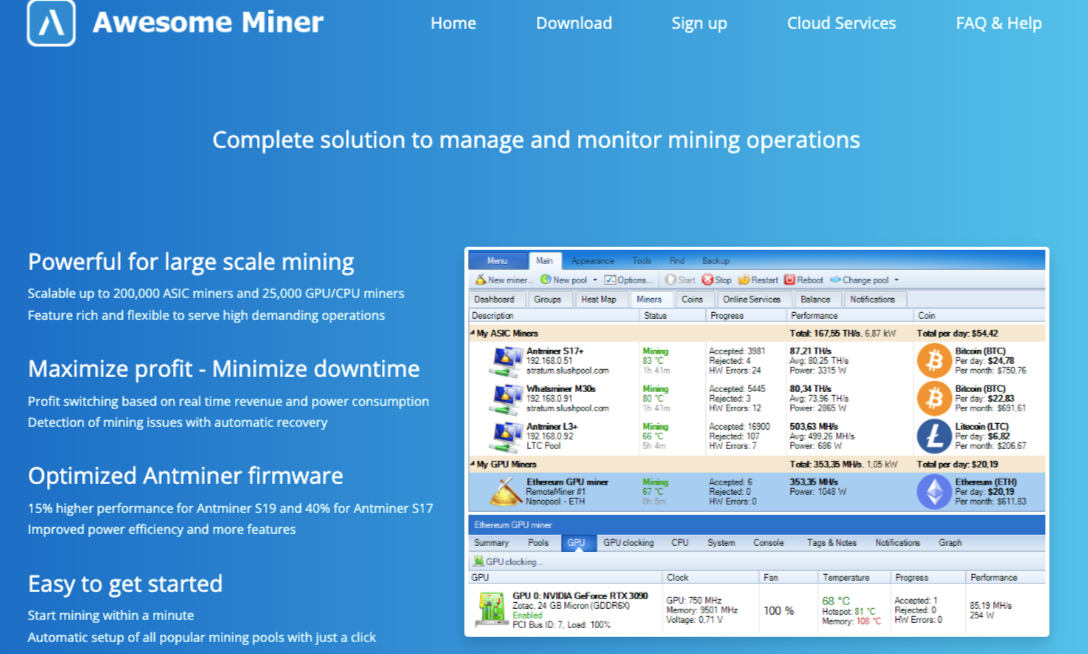
Task: Switch to the Appearance ribbon tab
Action: point(593,261)
